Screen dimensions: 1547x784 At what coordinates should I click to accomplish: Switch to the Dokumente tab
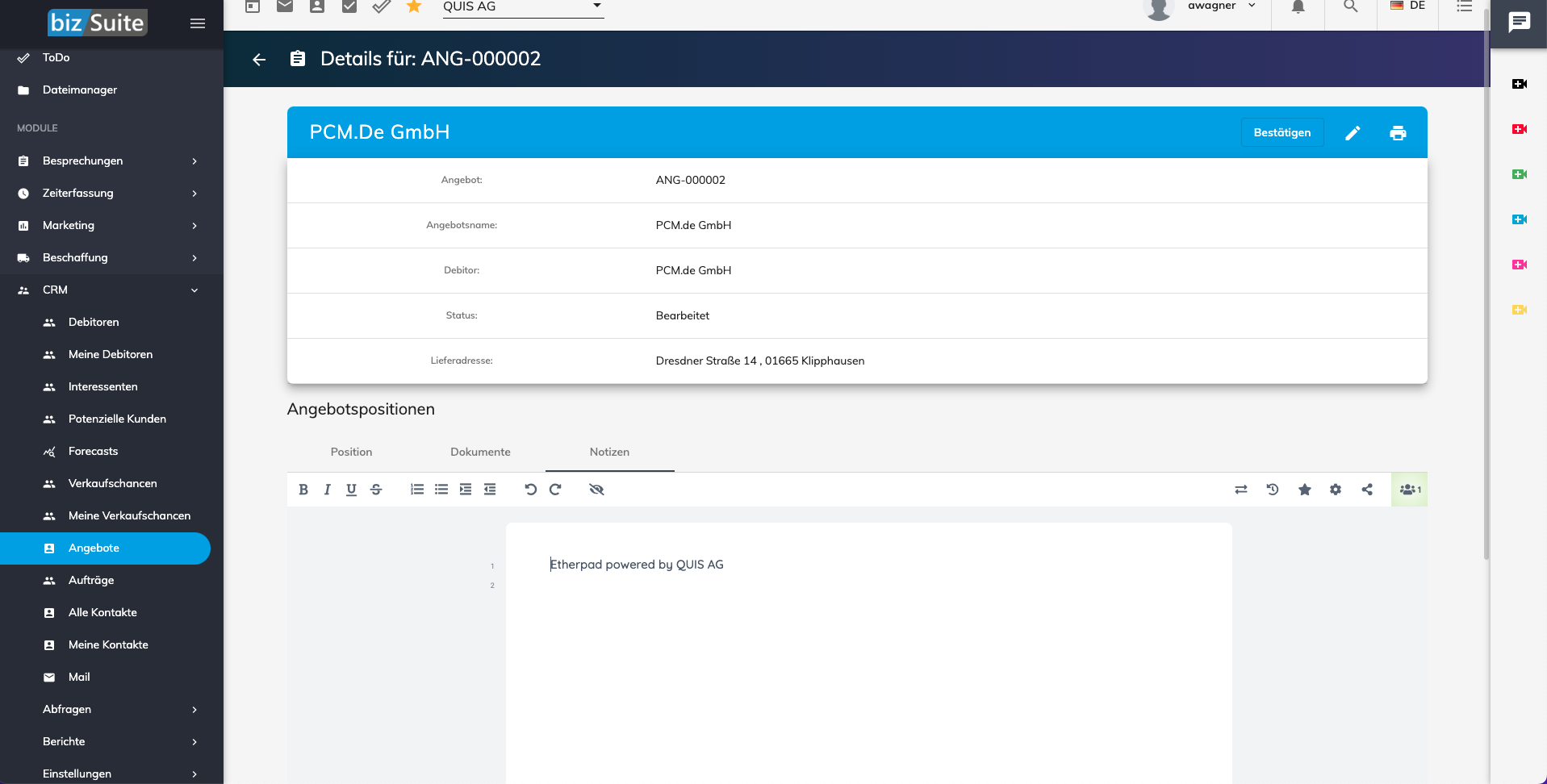pos(480,452)
